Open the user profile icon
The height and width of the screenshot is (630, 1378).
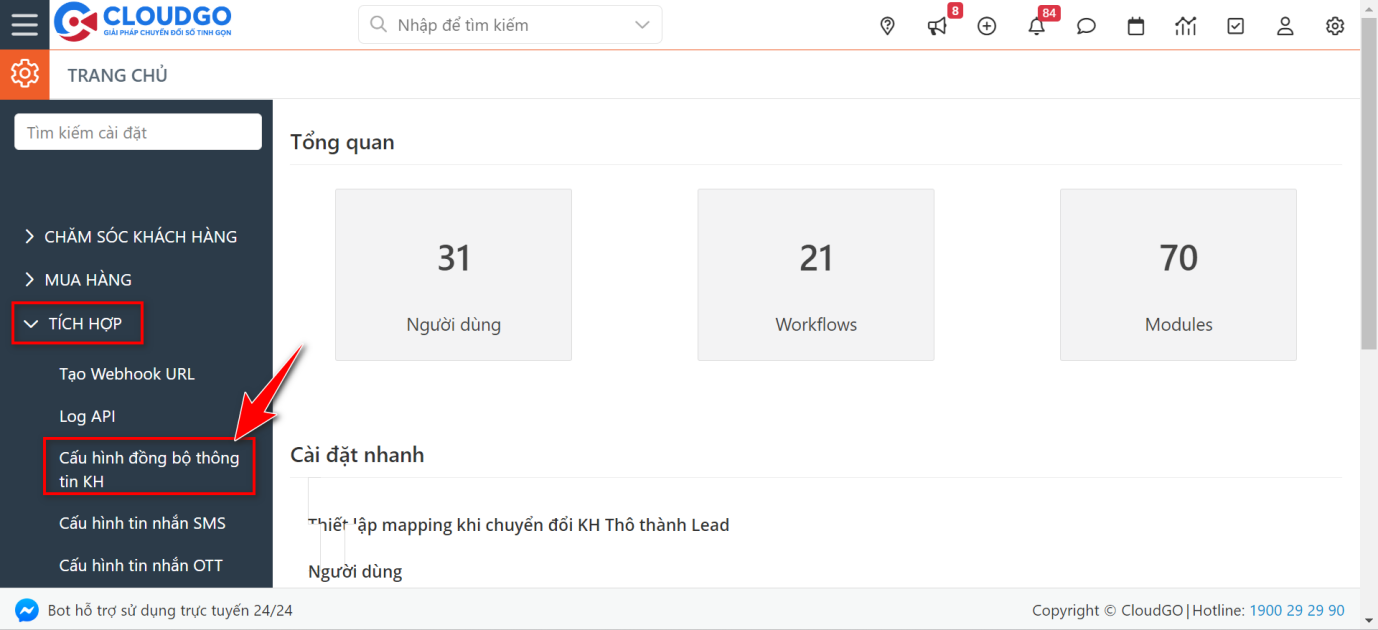click(x=1285, y=26)
